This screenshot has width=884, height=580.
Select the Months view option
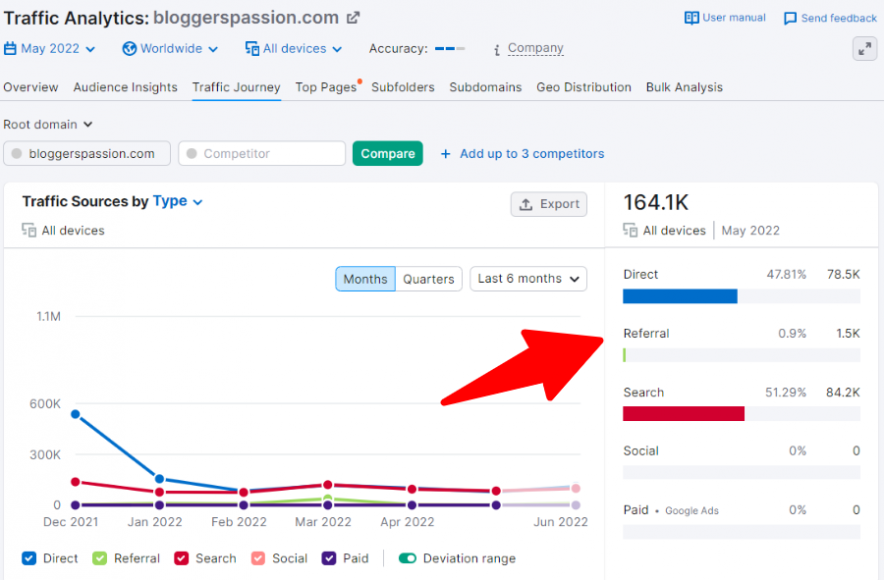tap(365, 279)
